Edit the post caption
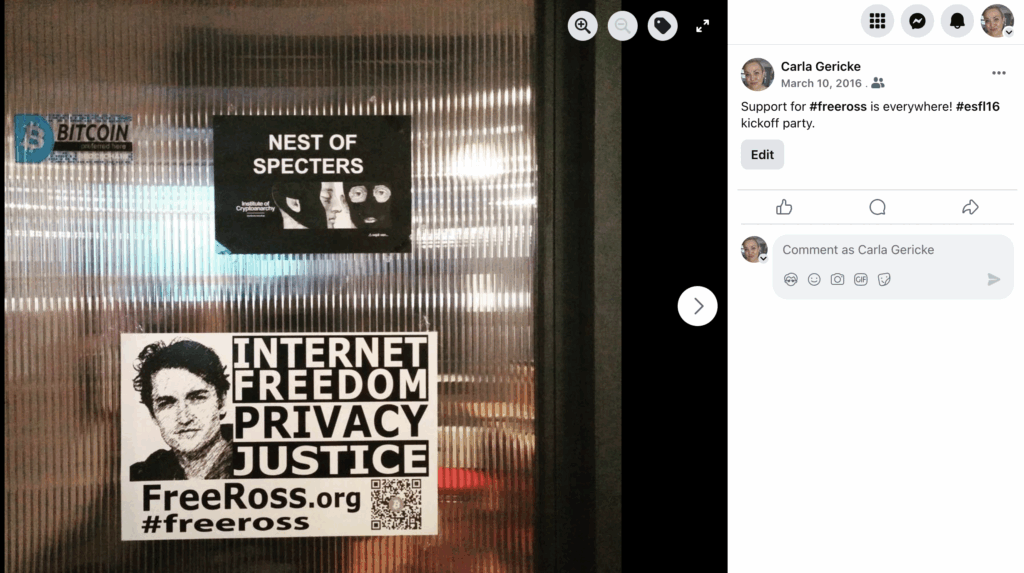 762,155
